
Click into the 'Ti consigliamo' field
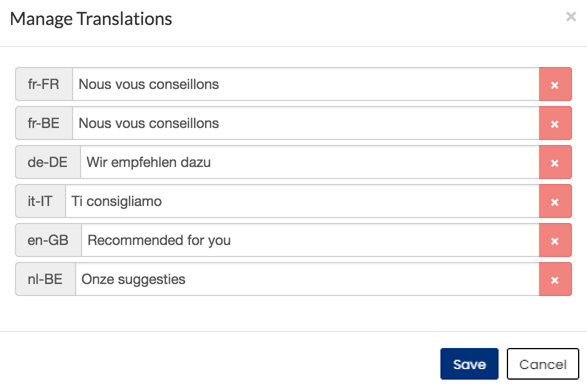pyautogui.click(x=302, y=201)
